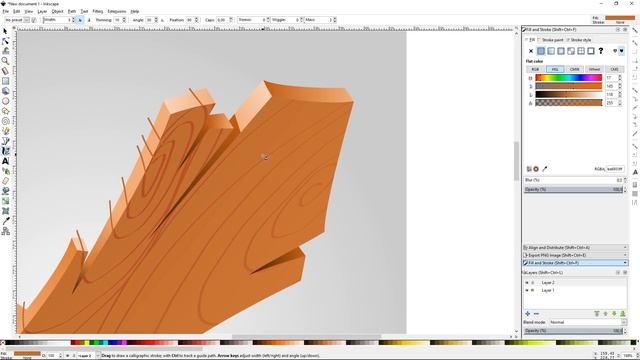640x360 pixels.
Task: Open the Filters menu
Action: pos(98,11)
